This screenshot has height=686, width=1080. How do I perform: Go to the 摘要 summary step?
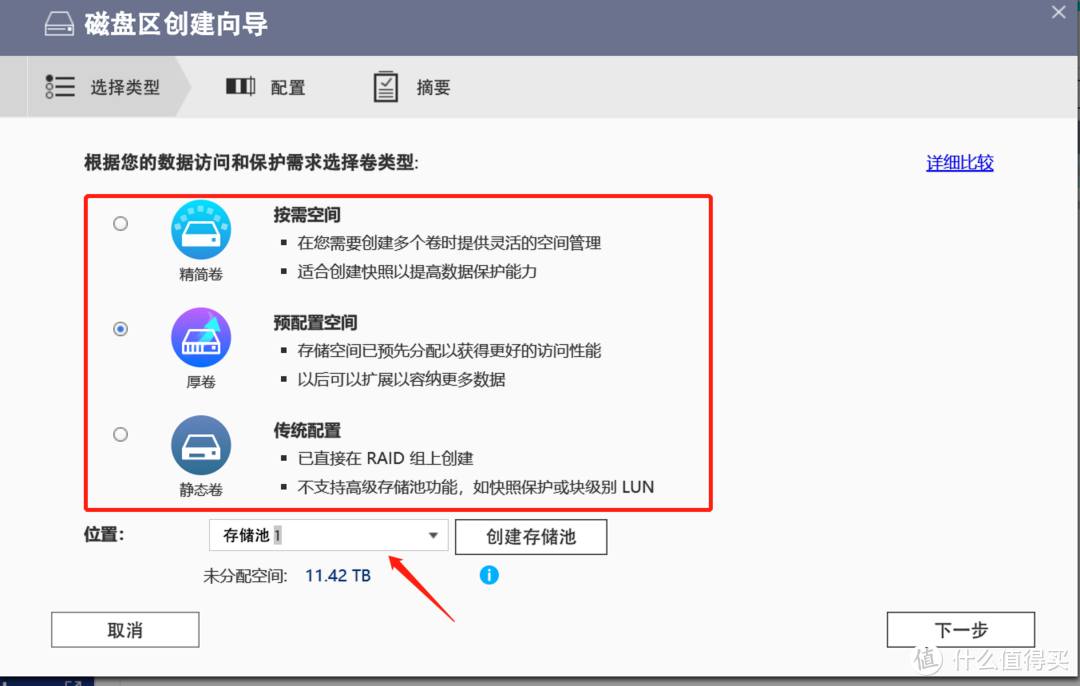433,88
